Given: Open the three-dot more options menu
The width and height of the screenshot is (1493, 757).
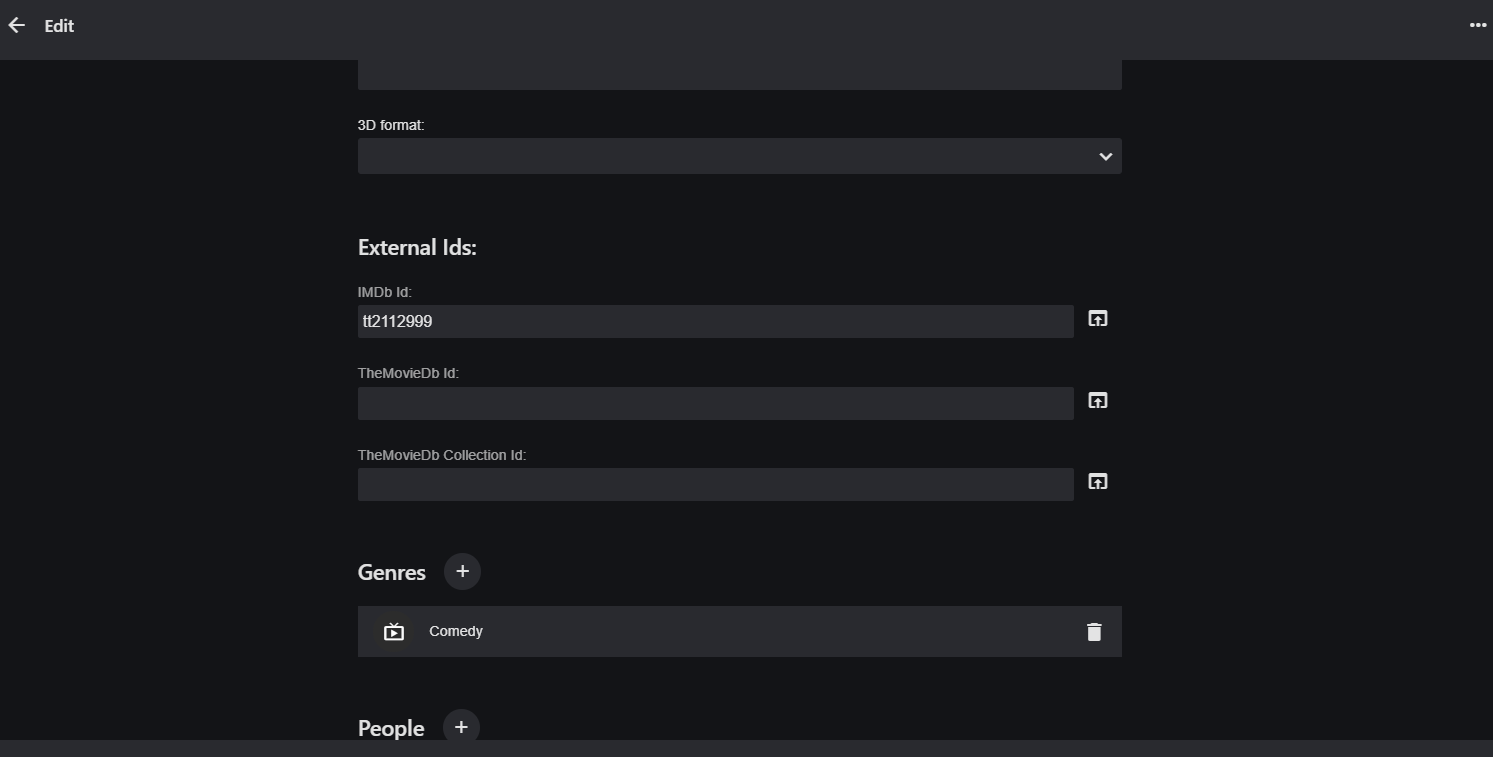Looking at the screenshot, I should (1477, 26).
